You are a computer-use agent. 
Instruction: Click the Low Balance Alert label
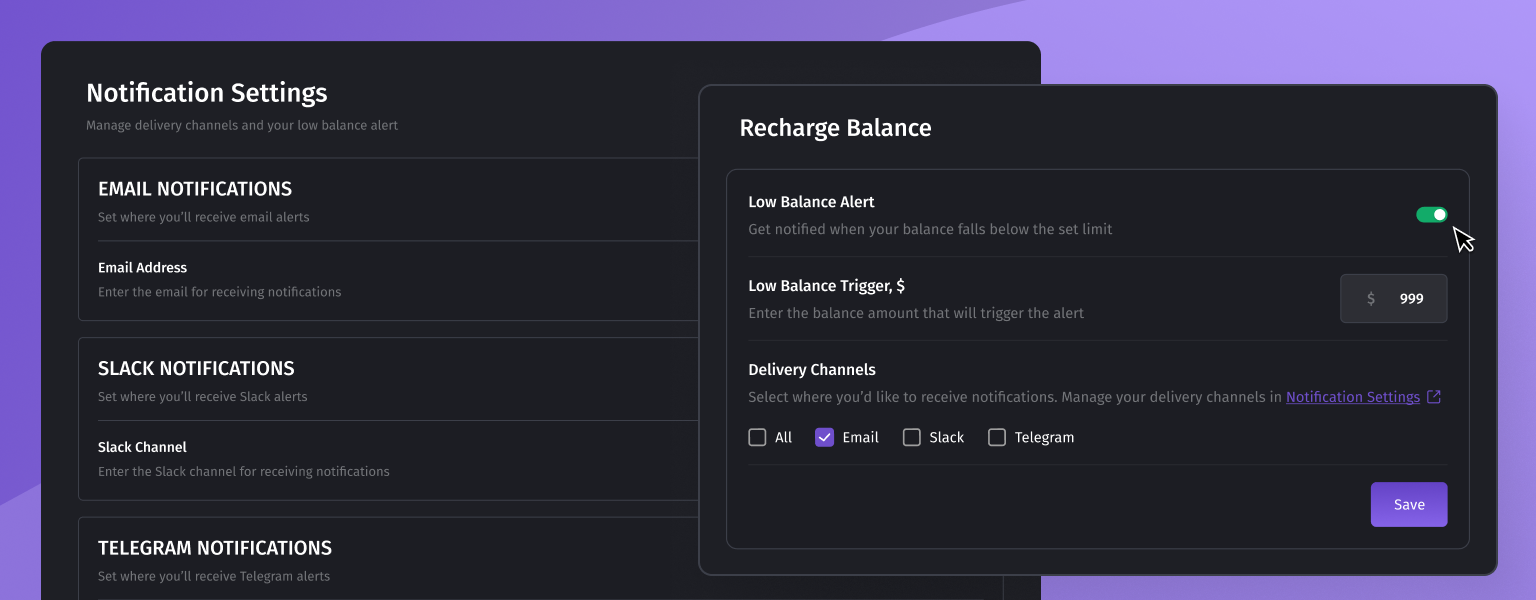tap(811, 202)
